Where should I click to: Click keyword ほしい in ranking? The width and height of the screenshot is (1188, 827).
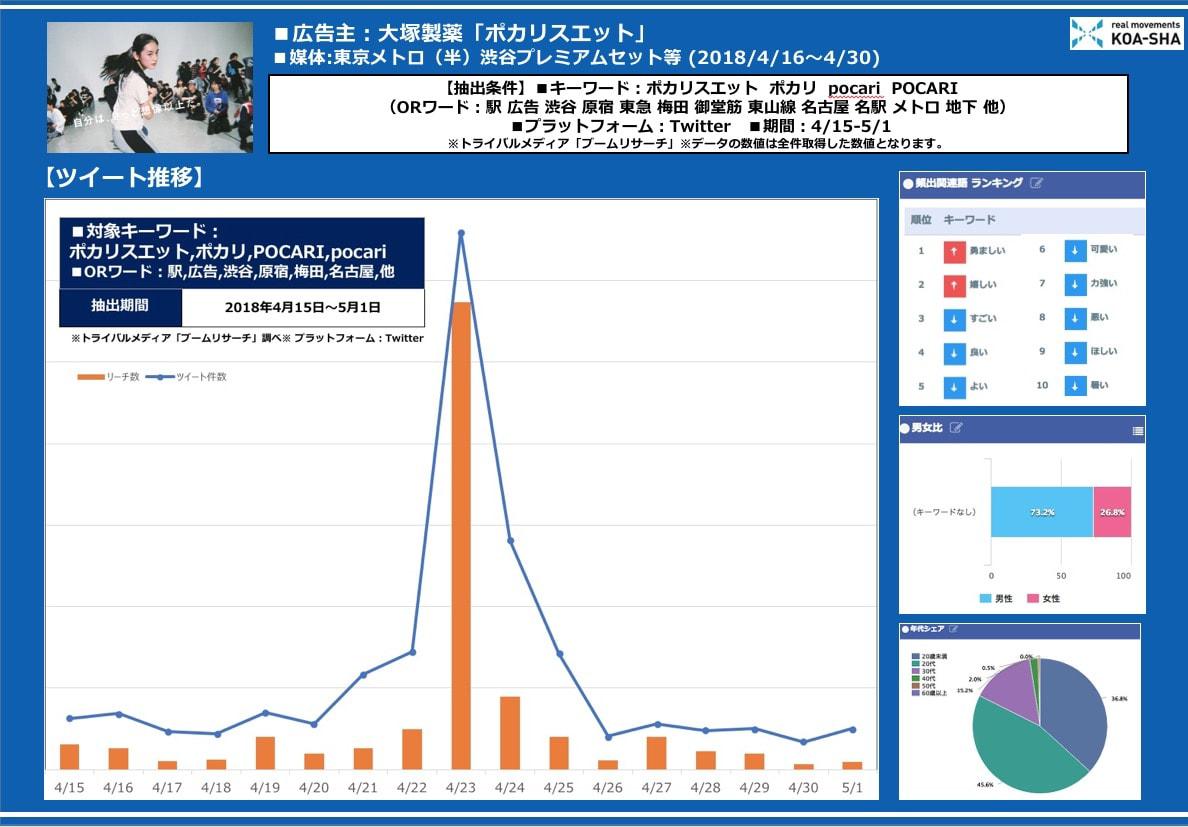coord(1104,351)
